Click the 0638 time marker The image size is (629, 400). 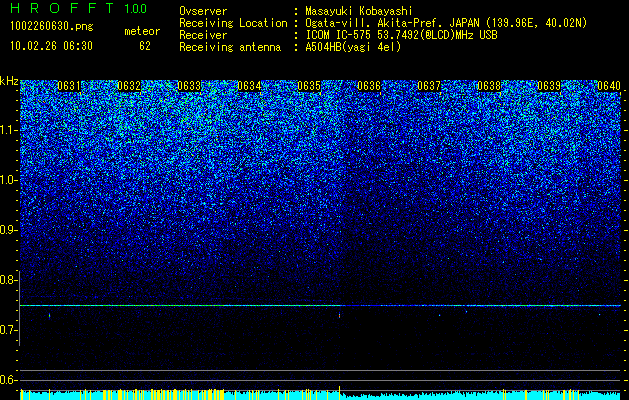click(x=489, y=86)
